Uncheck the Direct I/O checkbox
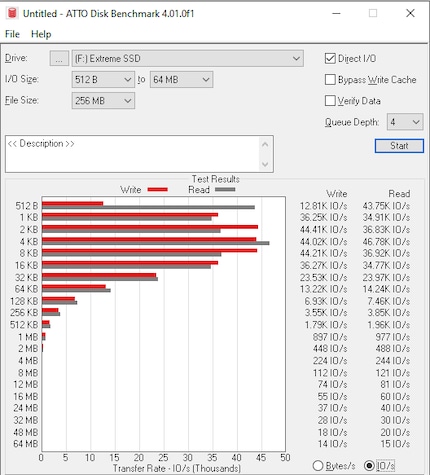This screenshot has width=430, height=475. [x=330, y=59]
